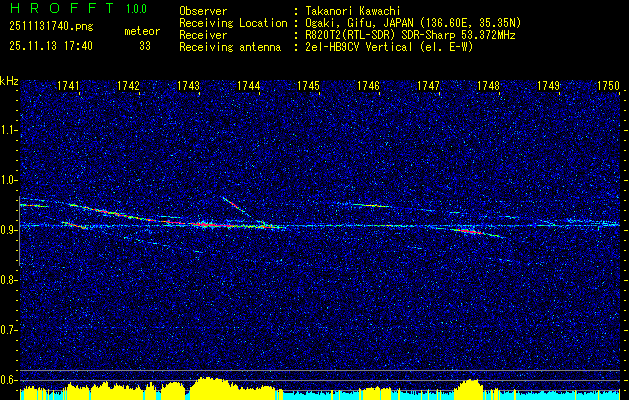Click the HROFFT title text

click(62, 8)
